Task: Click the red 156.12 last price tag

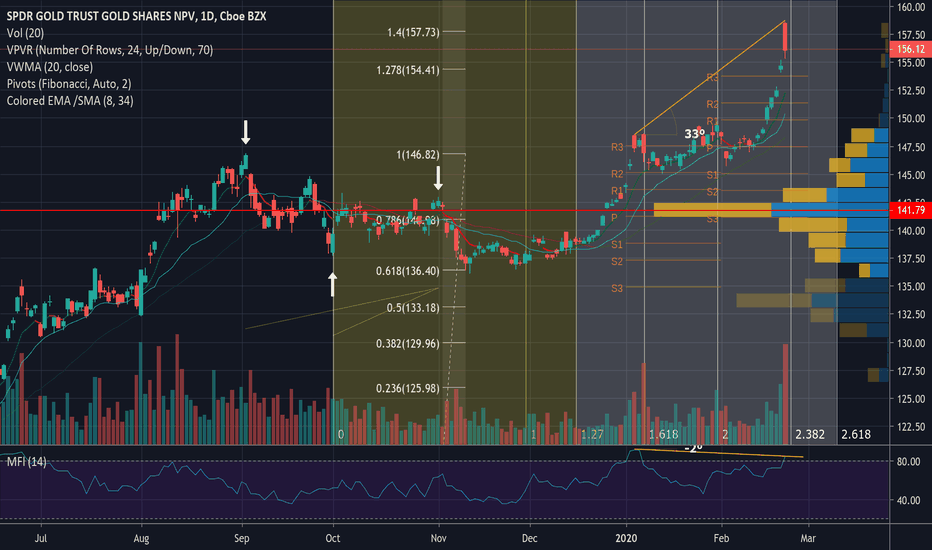Action: [x=911, y=49]
